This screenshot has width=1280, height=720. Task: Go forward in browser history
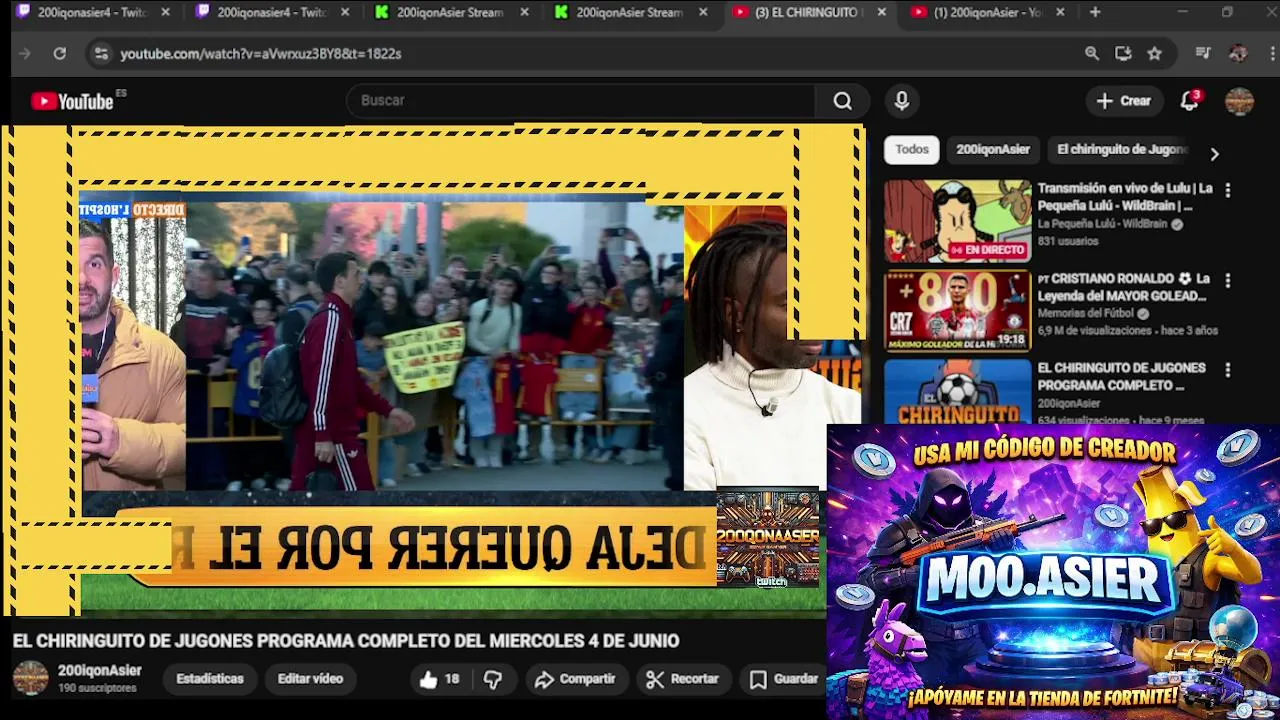point(25,54)
